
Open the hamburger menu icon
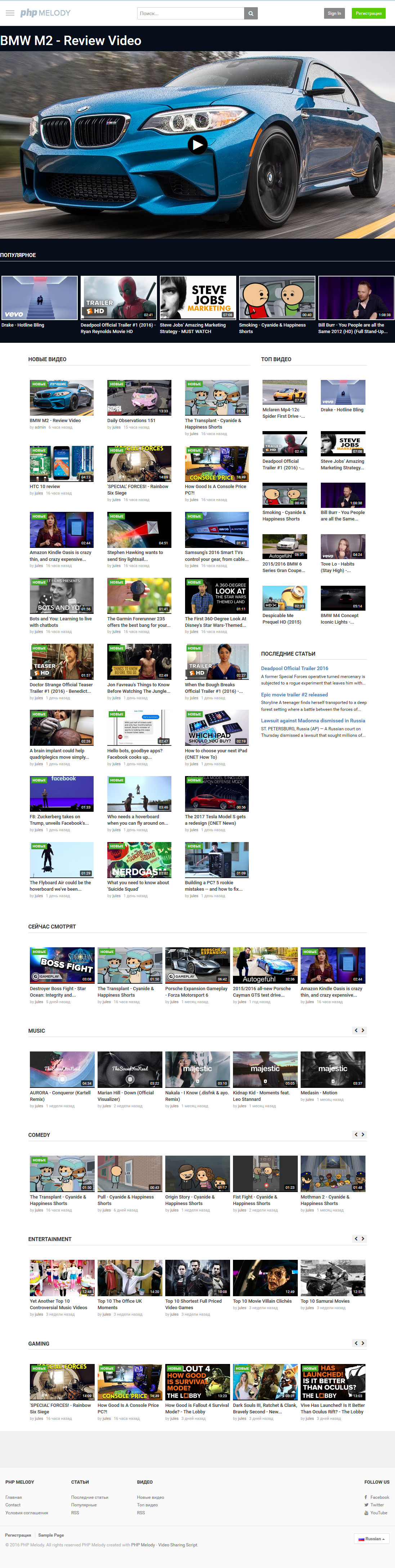(x=10, y=13)
